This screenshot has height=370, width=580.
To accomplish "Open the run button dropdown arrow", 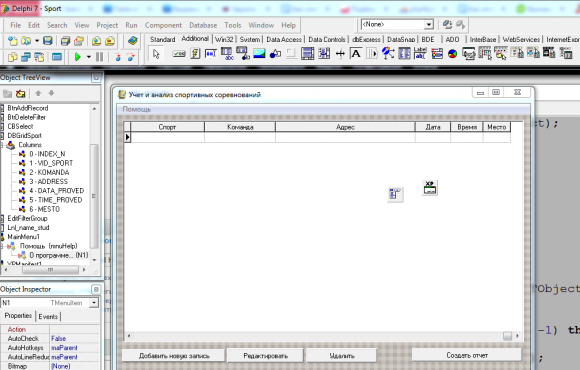I will pyautogui.click(x=89, y=57).
